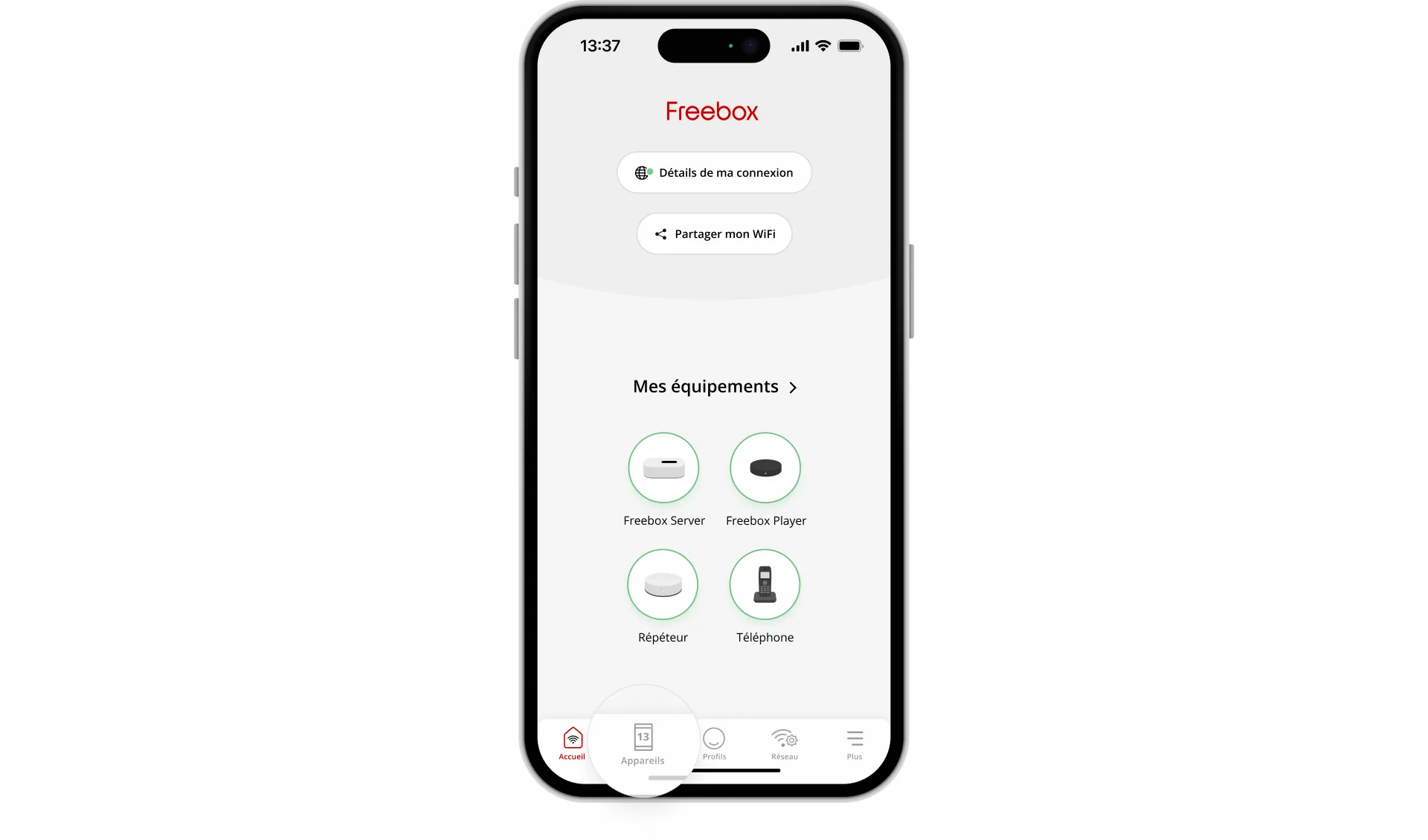Image resolution: width=1428 pixels, height=840 pixels.
Task: Click Partager mon WiFi button
Action: coord(714,233)
